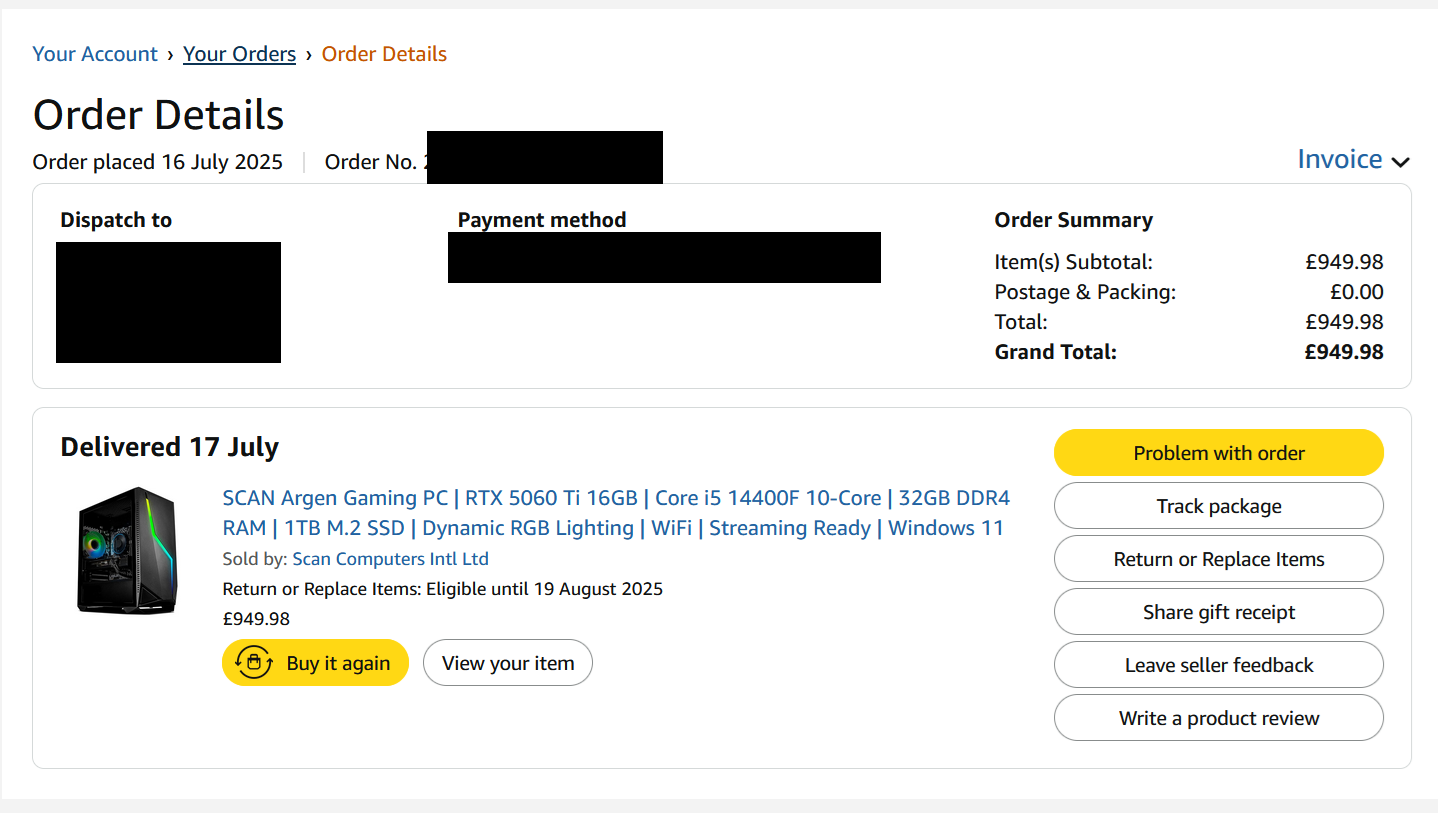
Task: Select View your item button
Action: (508, 662)
